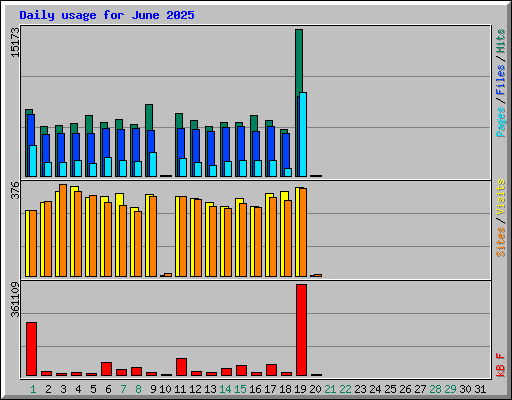Select day 13 on the x-axis
Image resolution: width=512 pixels, height=400 pixels.
pos(210,389)
